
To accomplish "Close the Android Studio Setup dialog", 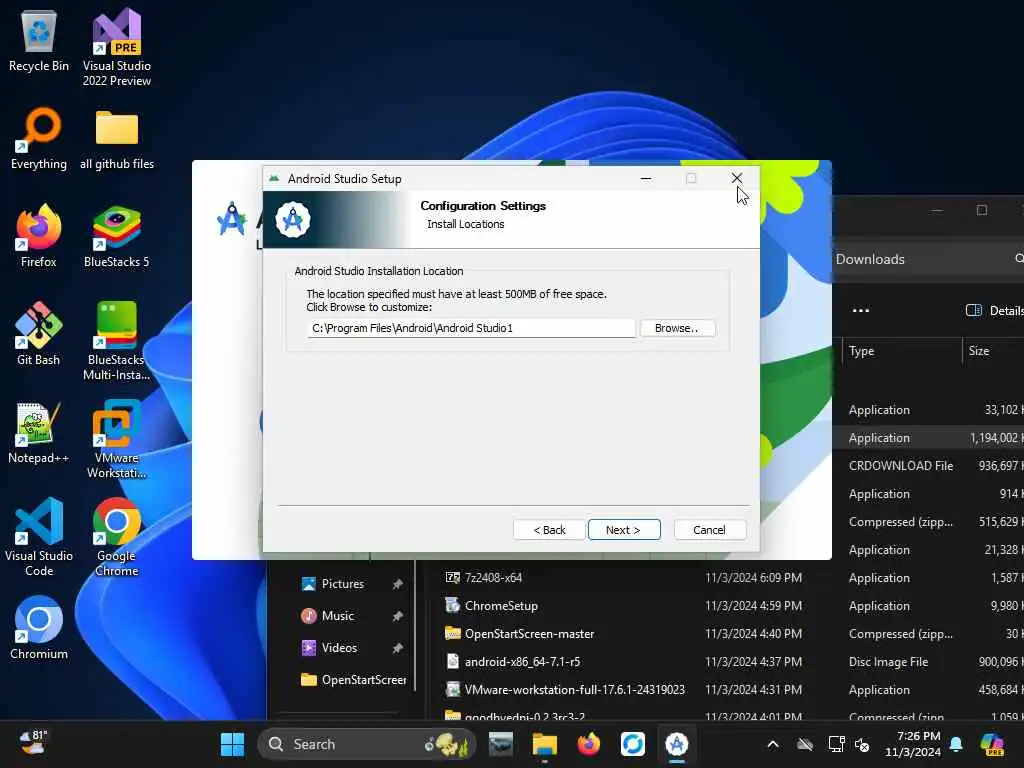I will pos(737,178).
